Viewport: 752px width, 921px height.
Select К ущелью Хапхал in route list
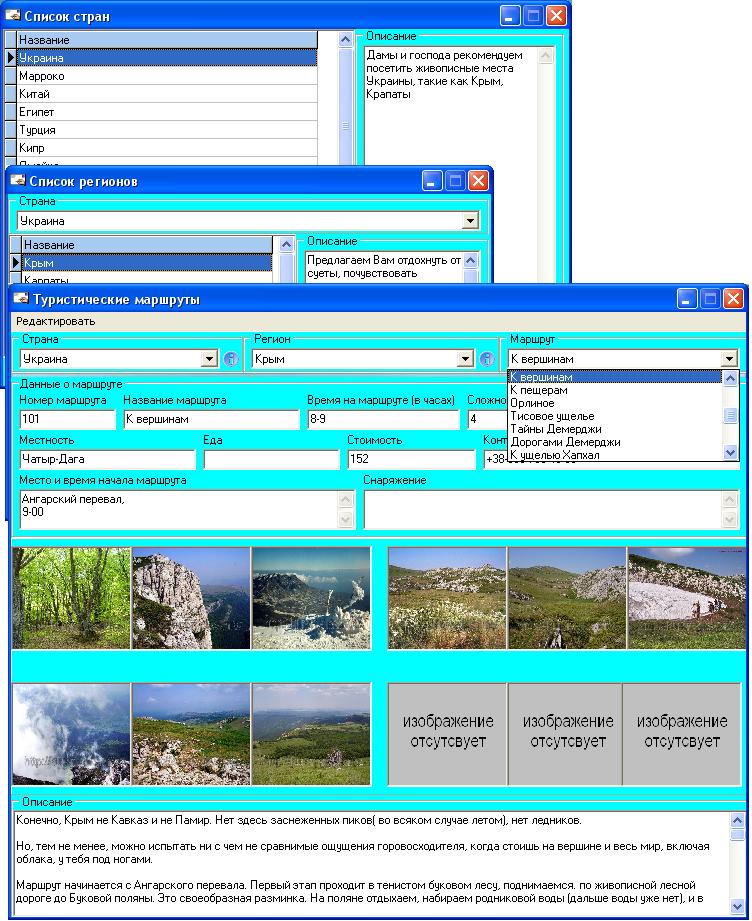pyautogui.click(x=615, y=455)
